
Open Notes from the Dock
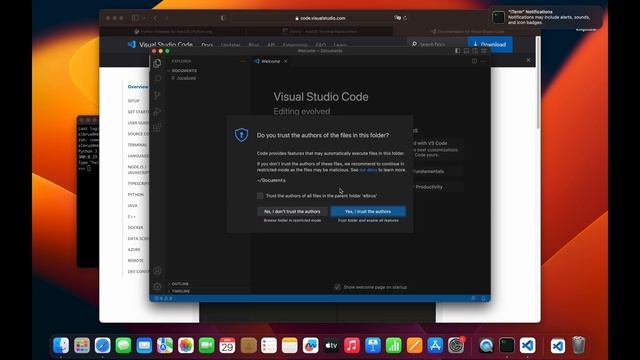[x=290, y=345]
